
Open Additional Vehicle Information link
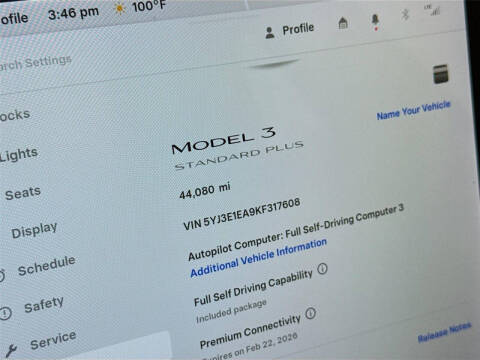pos(258,258)
